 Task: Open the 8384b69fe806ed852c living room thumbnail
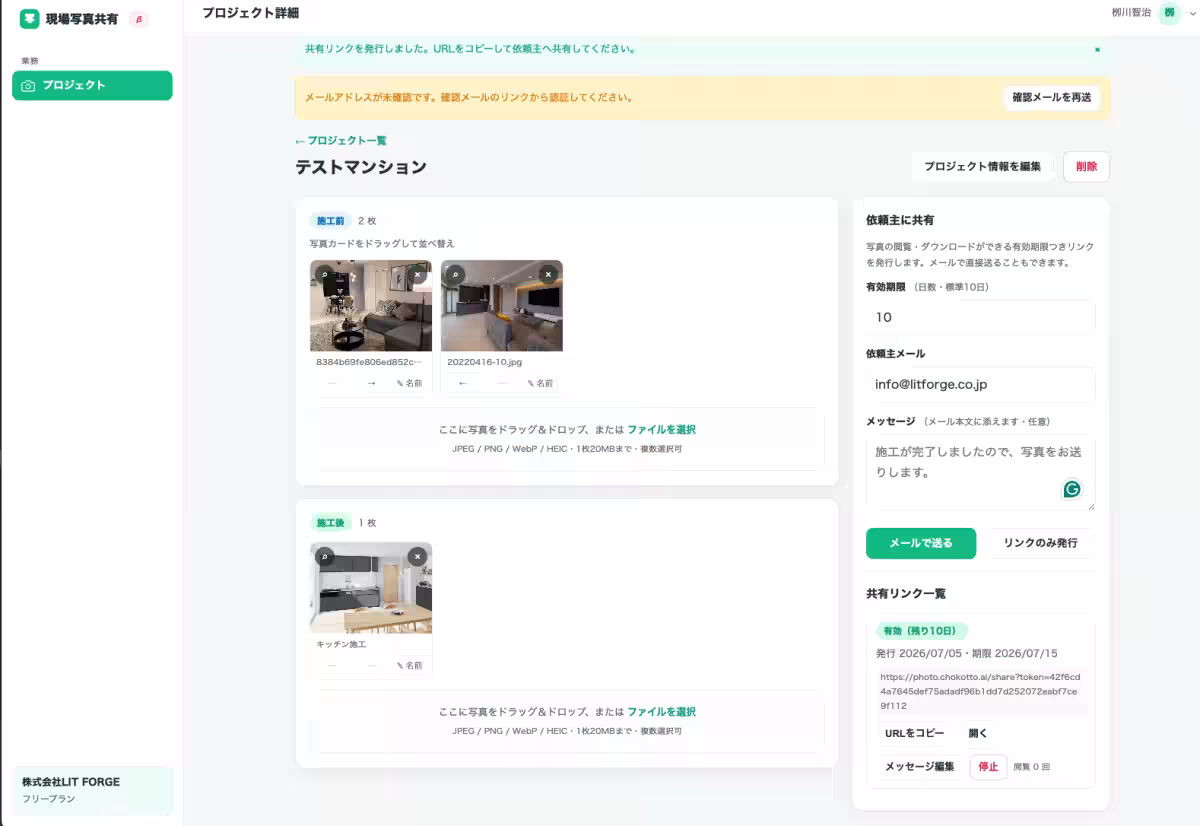point(371,306)
